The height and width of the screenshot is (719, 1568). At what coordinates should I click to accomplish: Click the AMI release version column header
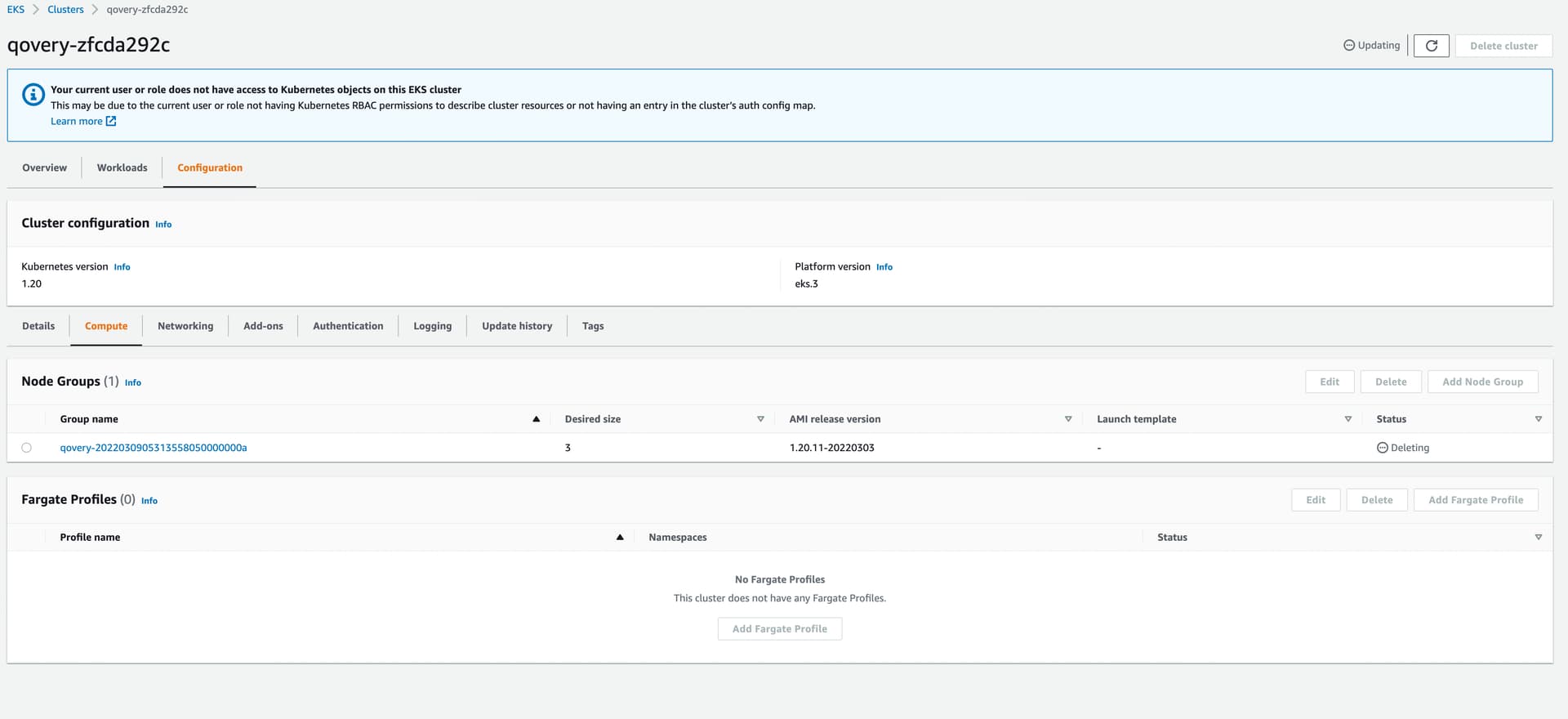point(835,419)
